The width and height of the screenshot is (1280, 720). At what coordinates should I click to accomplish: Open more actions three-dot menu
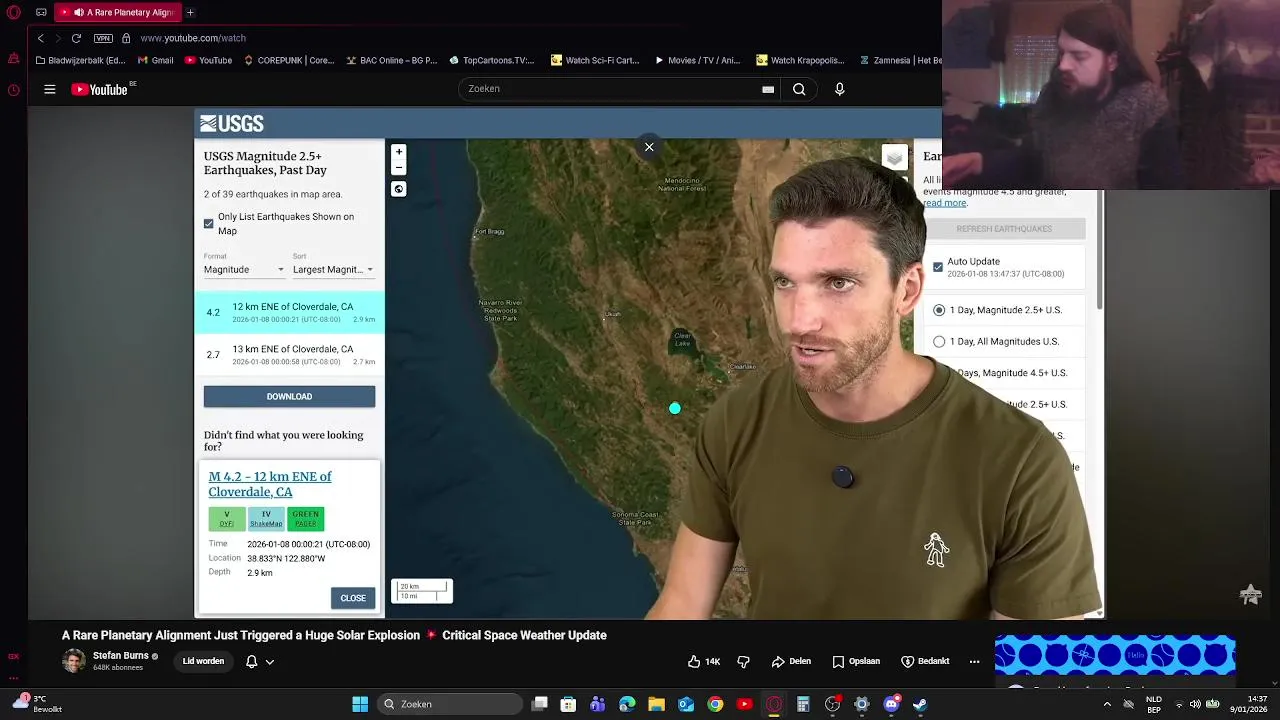[x=974, y=661]
